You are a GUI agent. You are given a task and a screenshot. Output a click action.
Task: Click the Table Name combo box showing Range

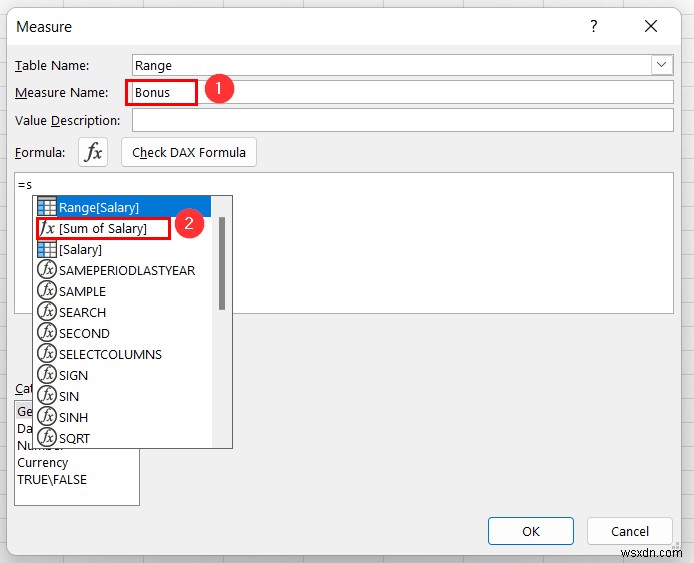[402, 65]
